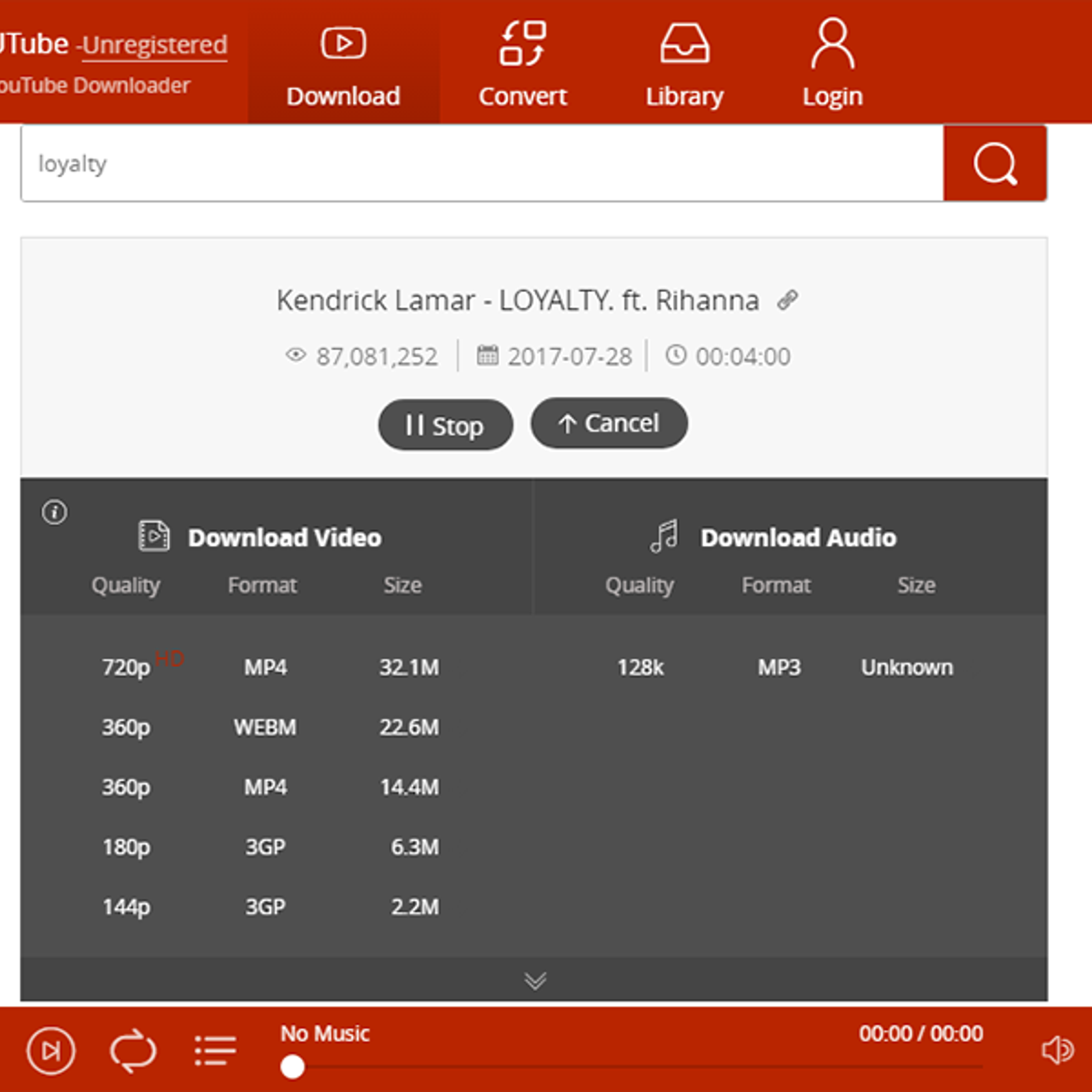Click the duration 00:04:00
1092x1092 pixels.
(x=743, y=356)
